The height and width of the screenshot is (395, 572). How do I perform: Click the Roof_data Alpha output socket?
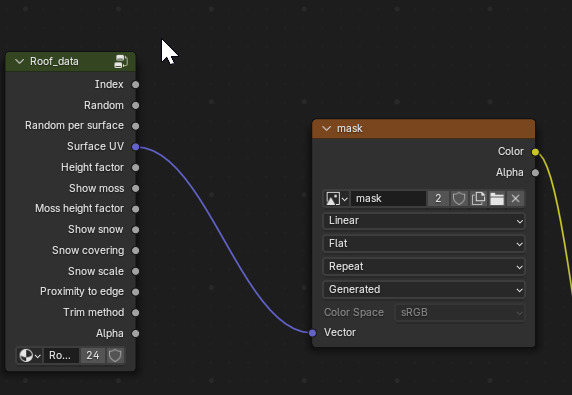(136, 333)
